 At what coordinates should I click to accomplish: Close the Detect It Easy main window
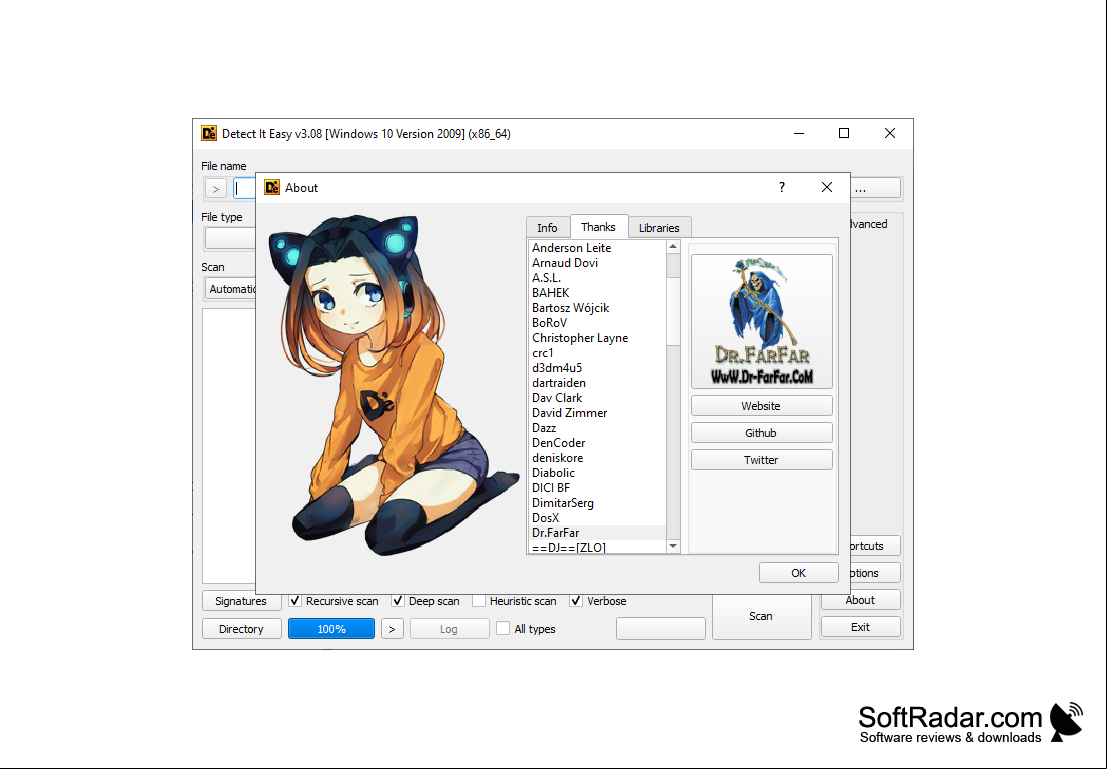pos(890,133)
